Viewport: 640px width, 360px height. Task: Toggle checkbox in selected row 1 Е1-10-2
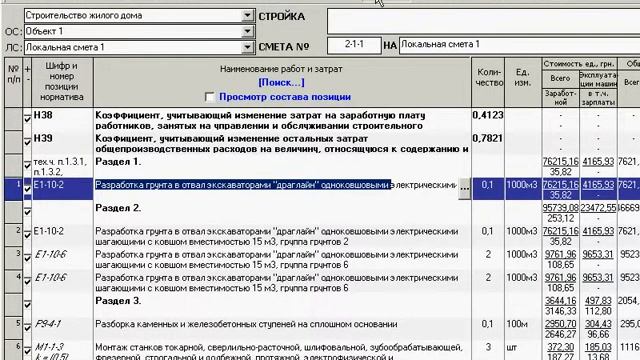click(27, 189)
